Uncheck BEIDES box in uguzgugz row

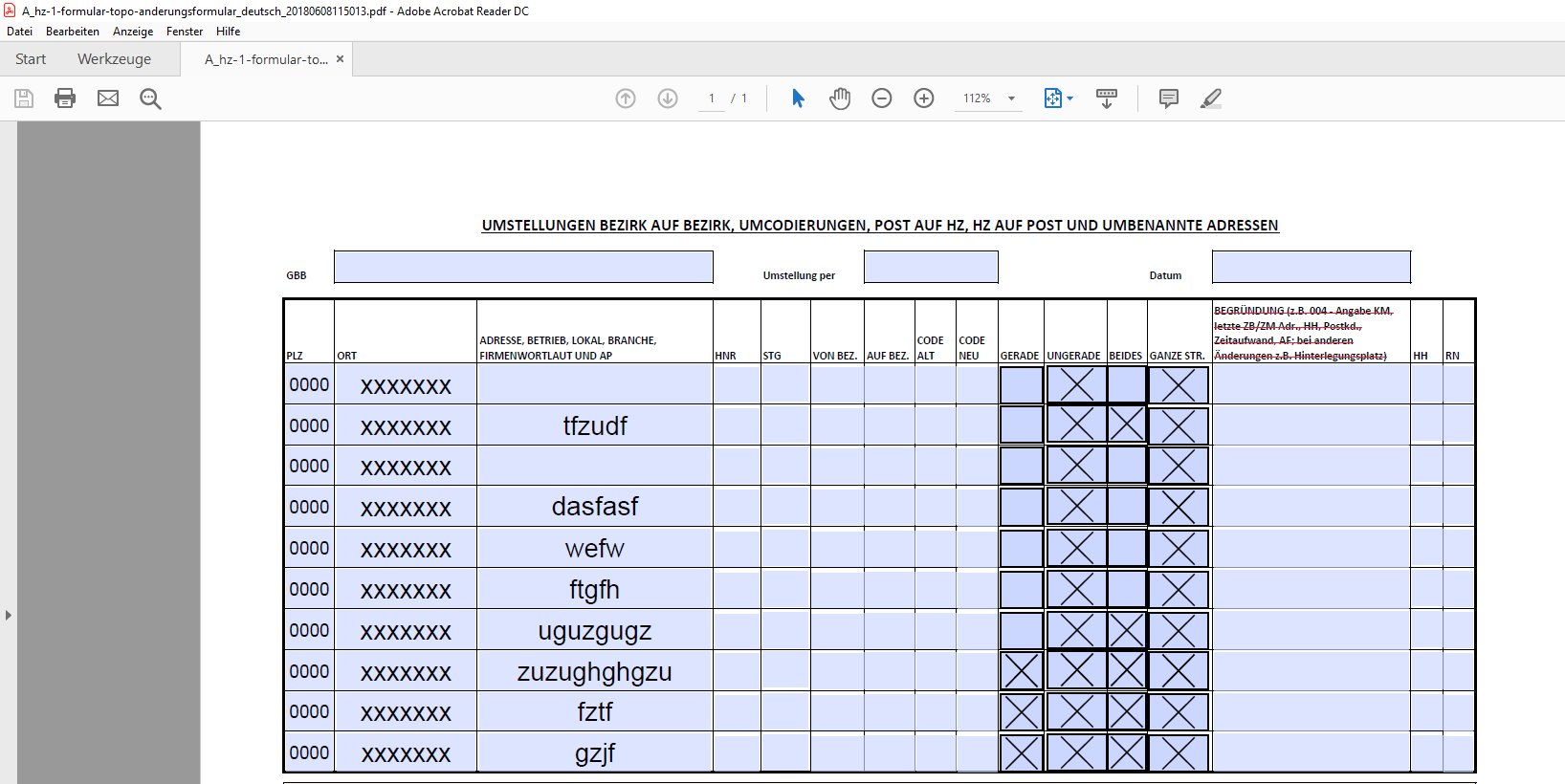coord(1127,630)
